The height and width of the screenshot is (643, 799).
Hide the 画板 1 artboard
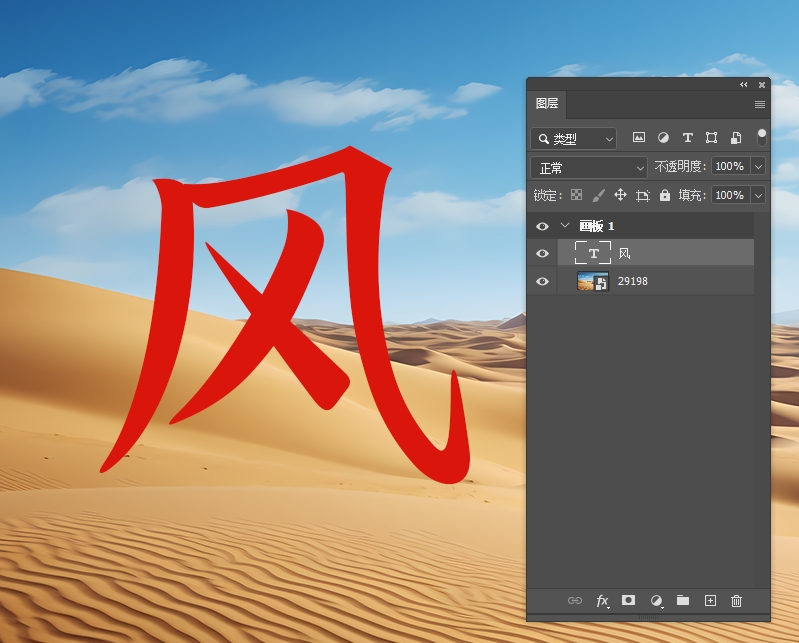542,226
